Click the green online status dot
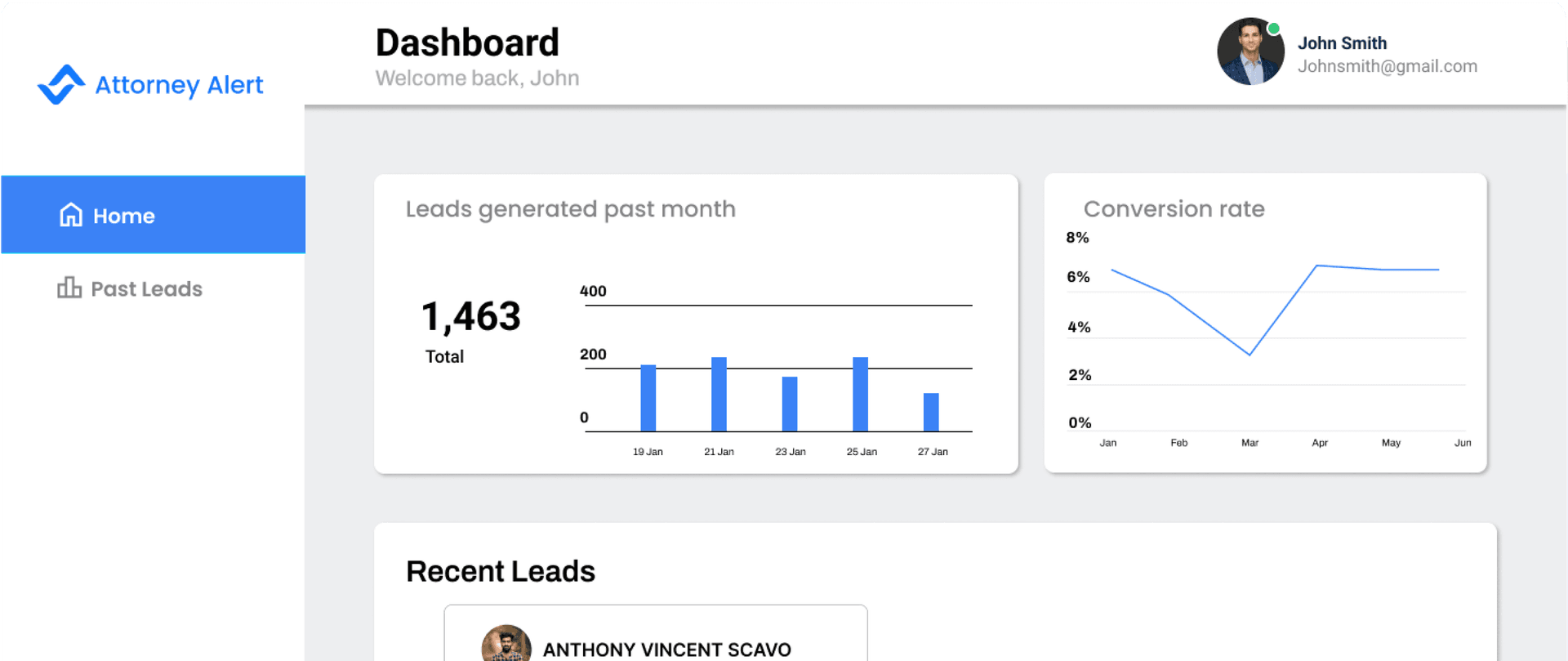 pos(1273,29)
